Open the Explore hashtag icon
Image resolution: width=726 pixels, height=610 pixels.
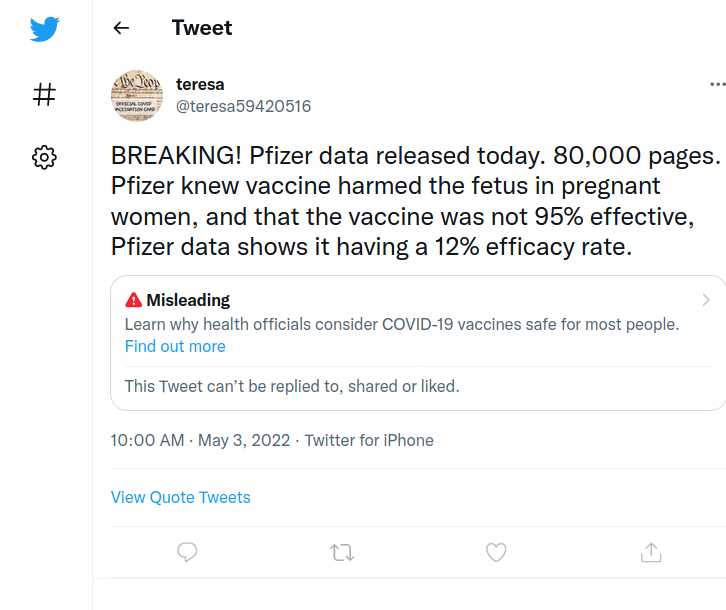[44, 94]
